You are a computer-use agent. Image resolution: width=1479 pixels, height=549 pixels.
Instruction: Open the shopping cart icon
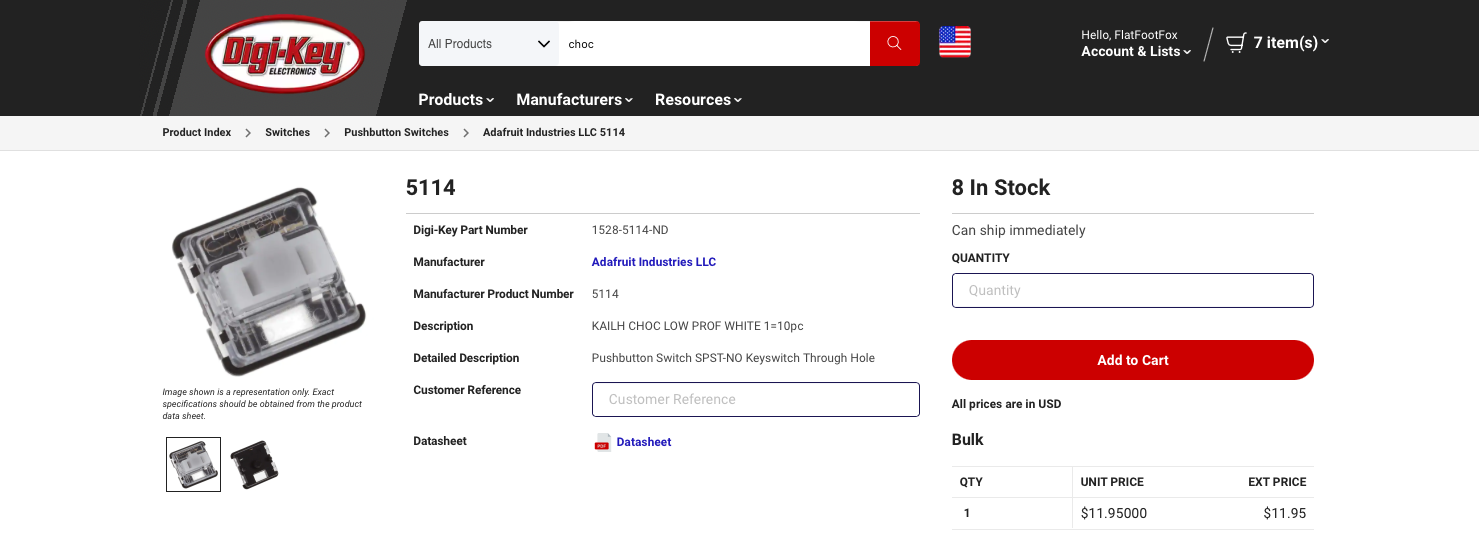1236,42
